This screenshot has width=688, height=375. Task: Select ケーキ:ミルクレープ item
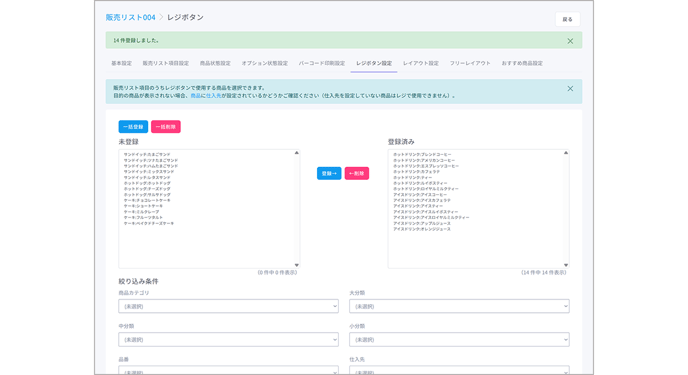(141, 212)
